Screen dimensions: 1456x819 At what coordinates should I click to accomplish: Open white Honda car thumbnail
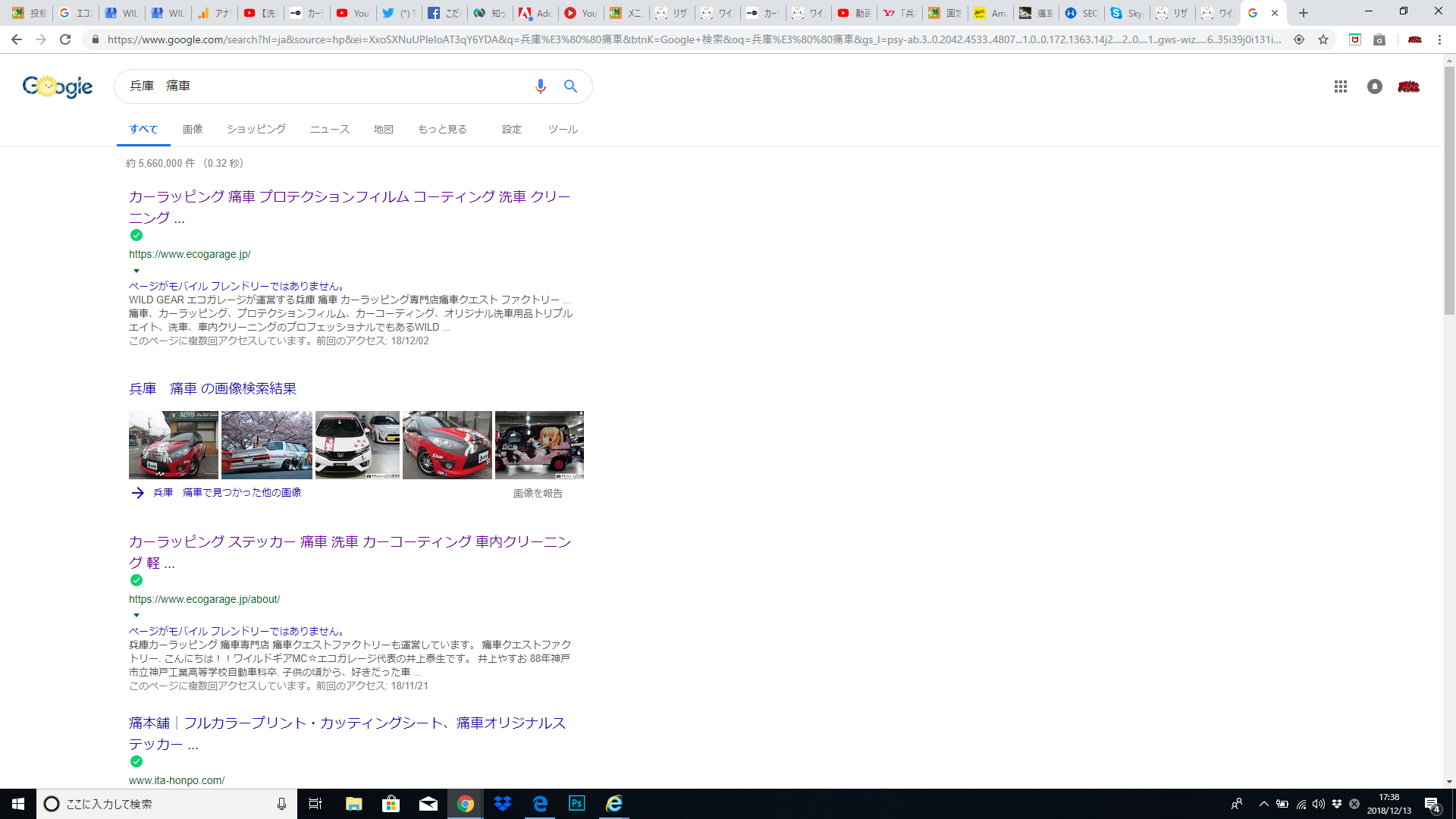point(357,445)
